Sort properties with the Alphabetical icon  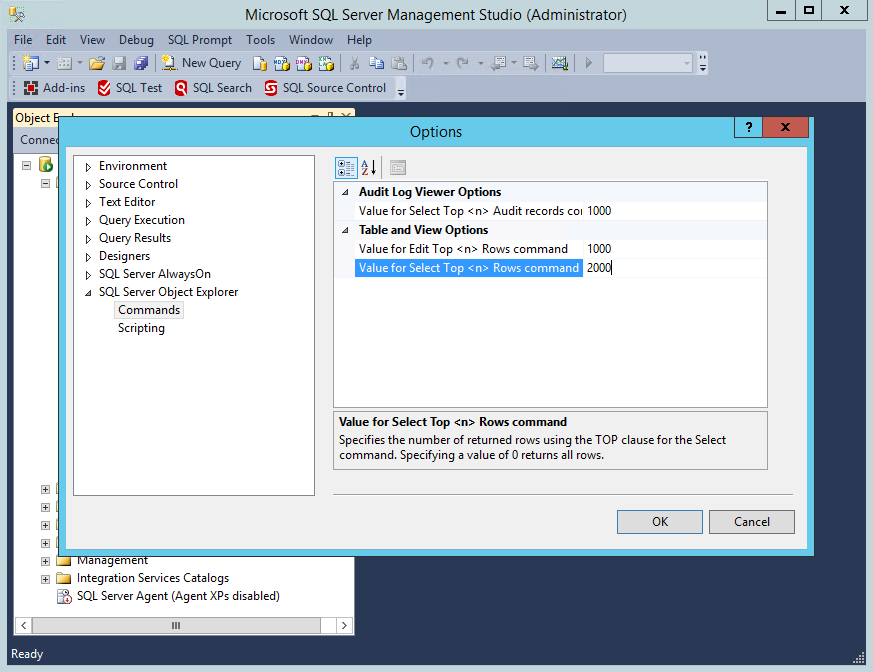tap(369, 168)
